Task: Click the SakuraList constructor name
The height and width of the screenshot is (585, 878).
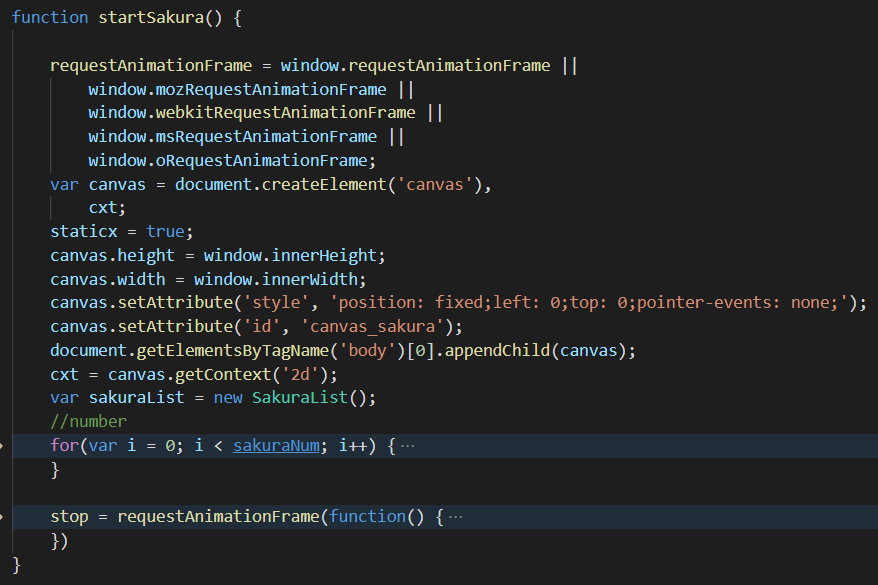Action: coord(300,398)
